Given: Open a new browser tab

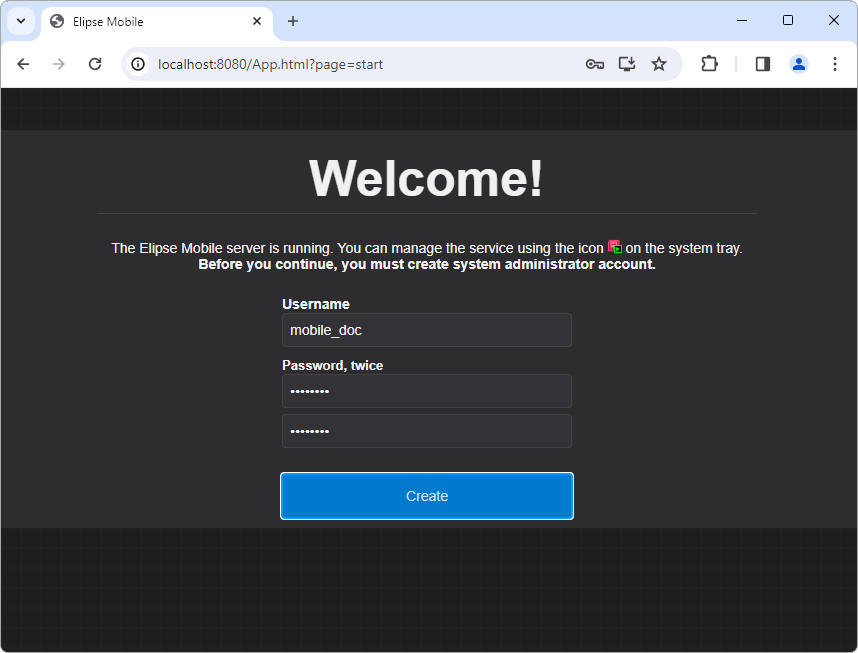Looking at the screenshot, I should (293, 21).
